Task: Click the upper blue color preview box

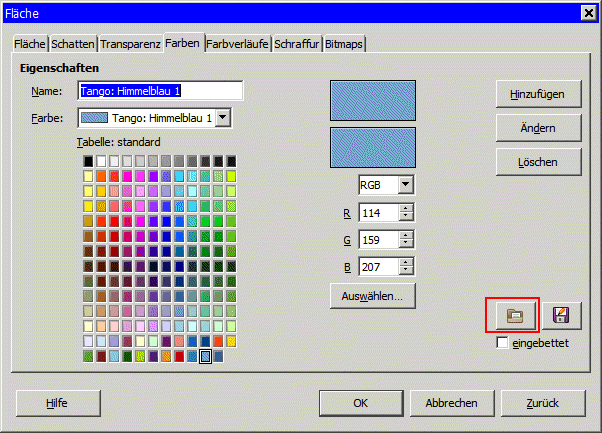Action: click(x=373, y=100)
